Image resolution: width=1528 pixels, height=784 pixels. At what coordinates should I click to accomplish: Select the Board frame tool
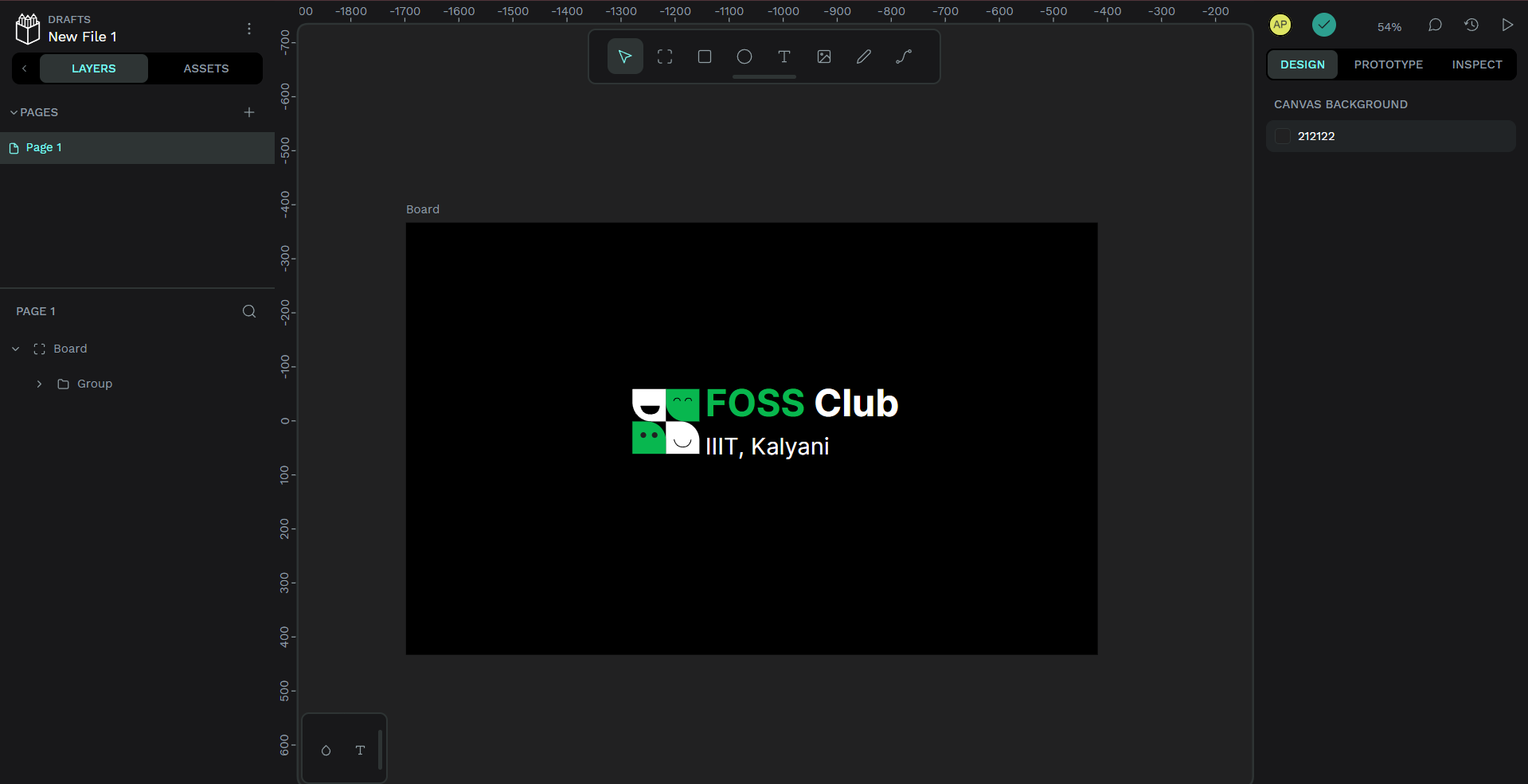(x=665, y=57)
